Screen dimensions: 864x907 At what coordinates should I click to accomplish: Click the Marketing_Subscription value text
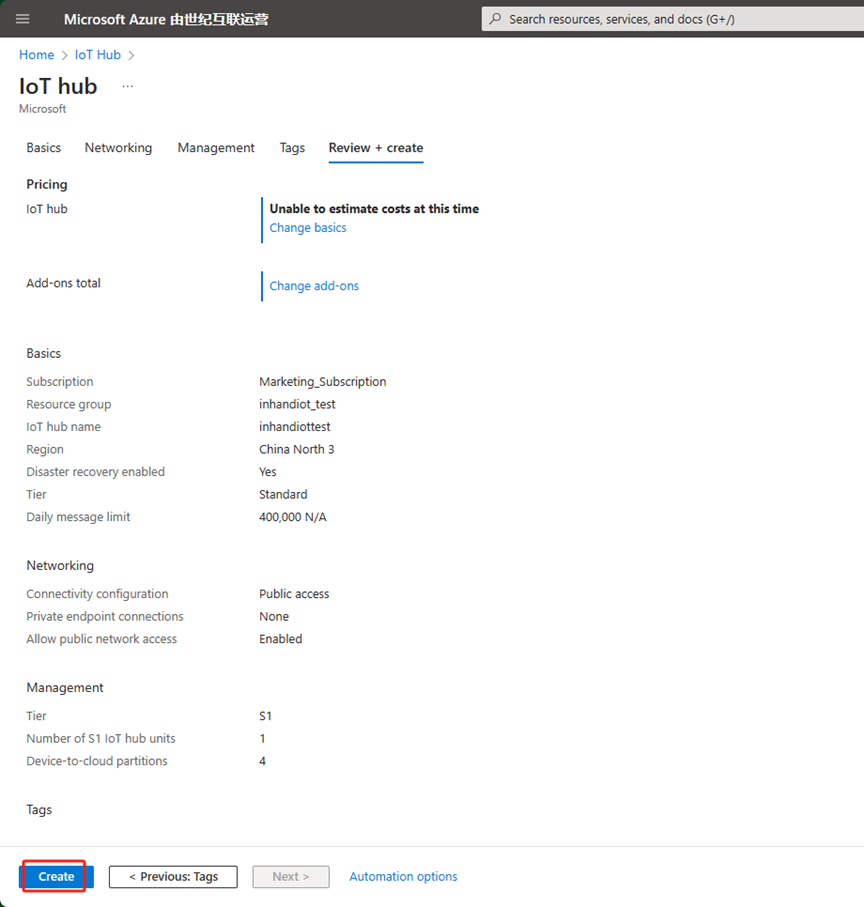(322, 382)
